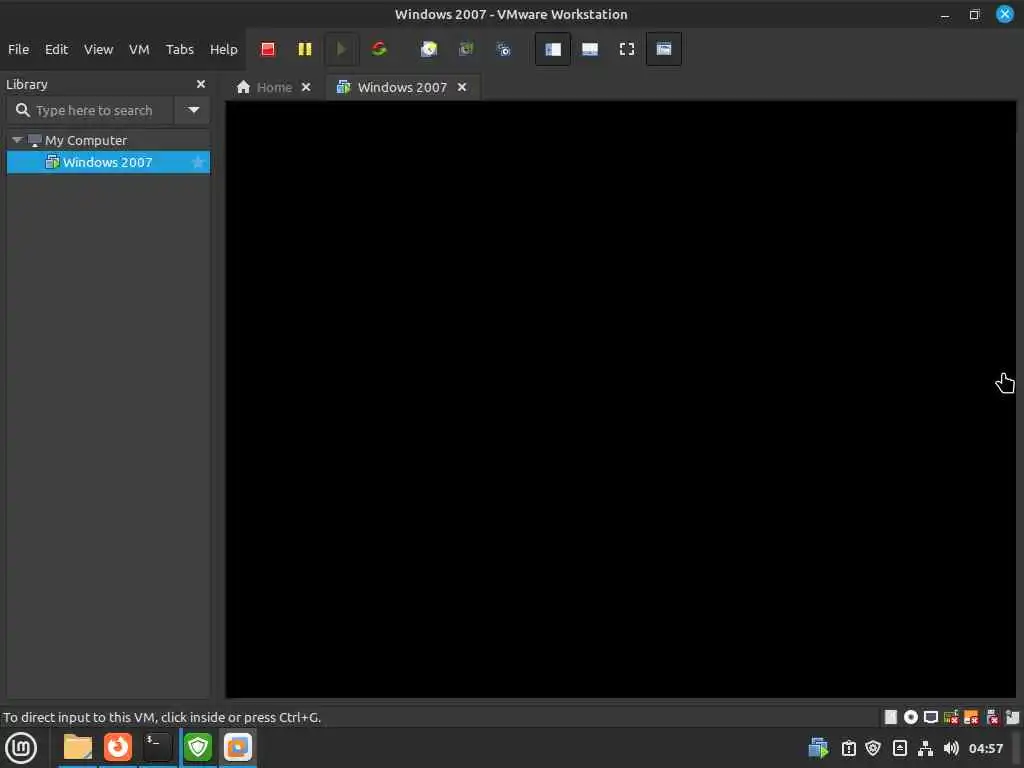Open the update notification tray icon
The width and height of the screenshot is (1024, 768).
point(848,748)
